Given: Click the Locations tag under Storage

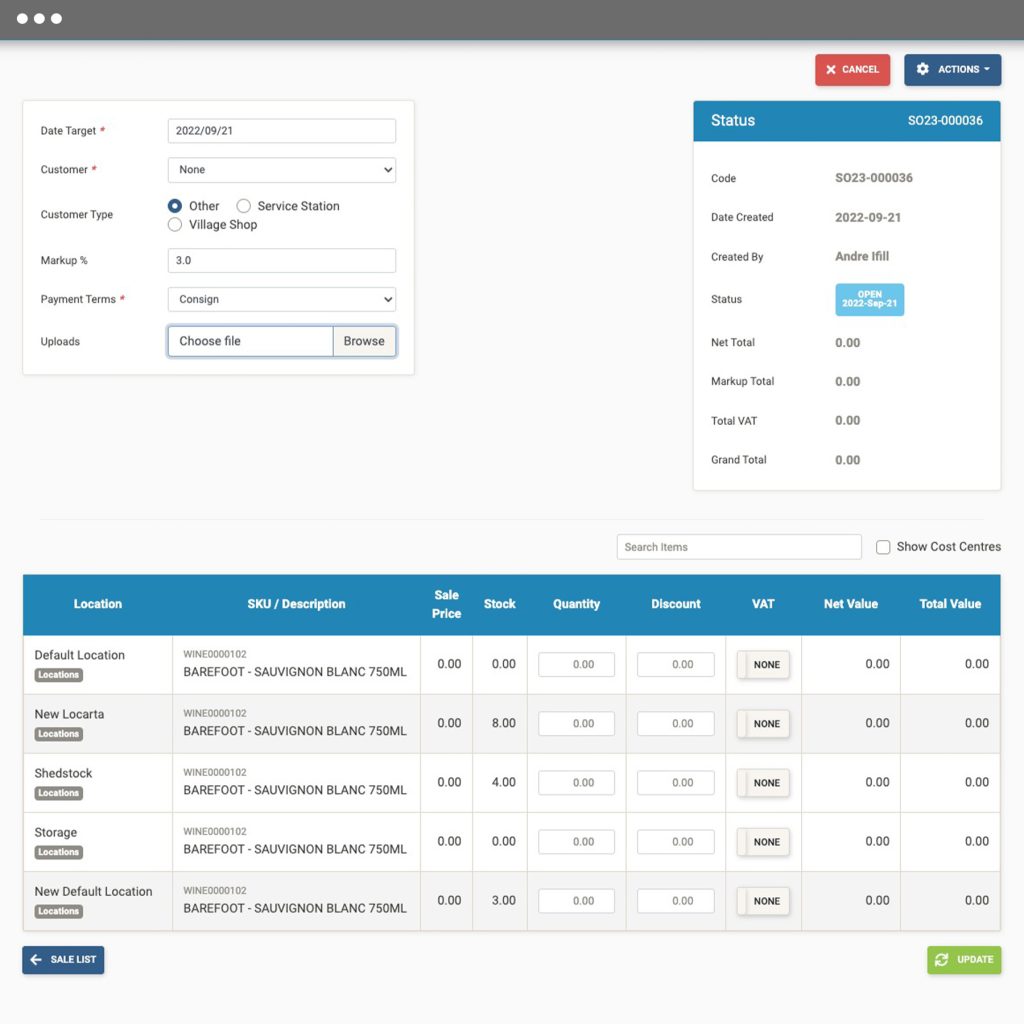Looking at the screenshot, I should click(x=58, y=852).
